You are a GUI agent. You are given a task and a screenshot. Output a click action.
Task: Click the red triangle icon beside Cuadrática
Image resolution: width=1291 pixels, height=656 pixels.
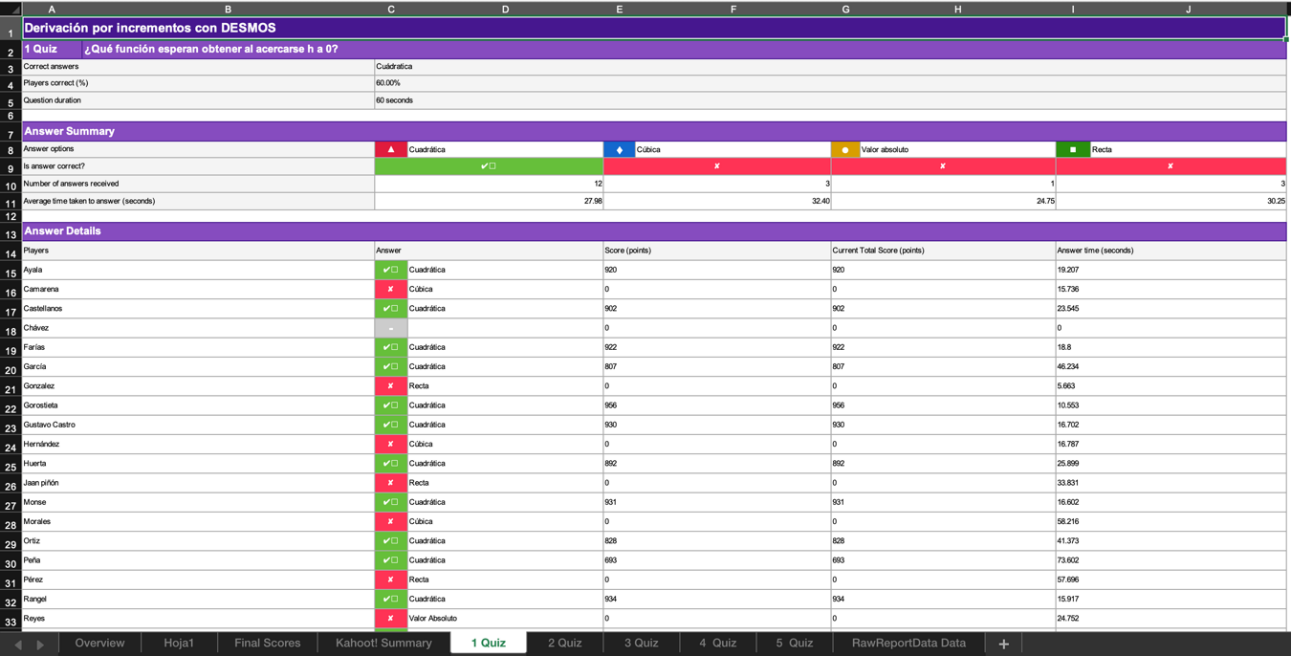[390, 150]
